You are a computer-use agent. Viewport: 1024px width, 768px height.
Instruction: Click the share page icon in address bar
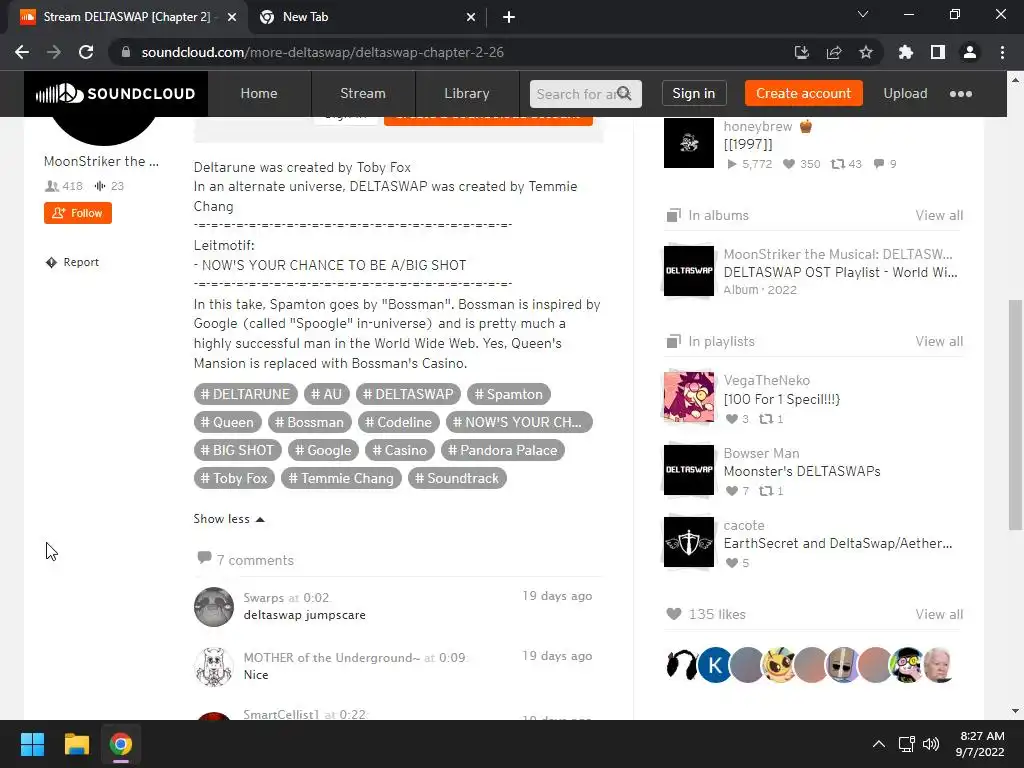point(834,52)
